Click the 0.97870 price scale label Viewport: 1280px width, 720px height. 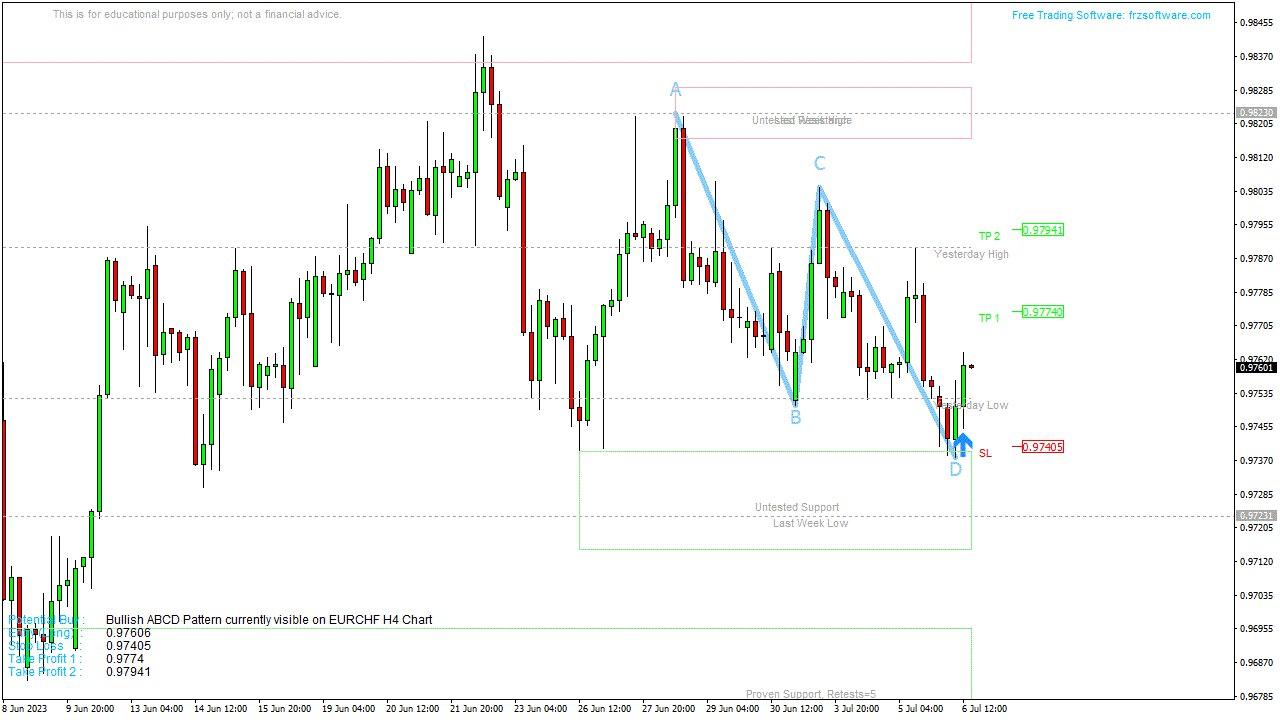click(1256, 258)
